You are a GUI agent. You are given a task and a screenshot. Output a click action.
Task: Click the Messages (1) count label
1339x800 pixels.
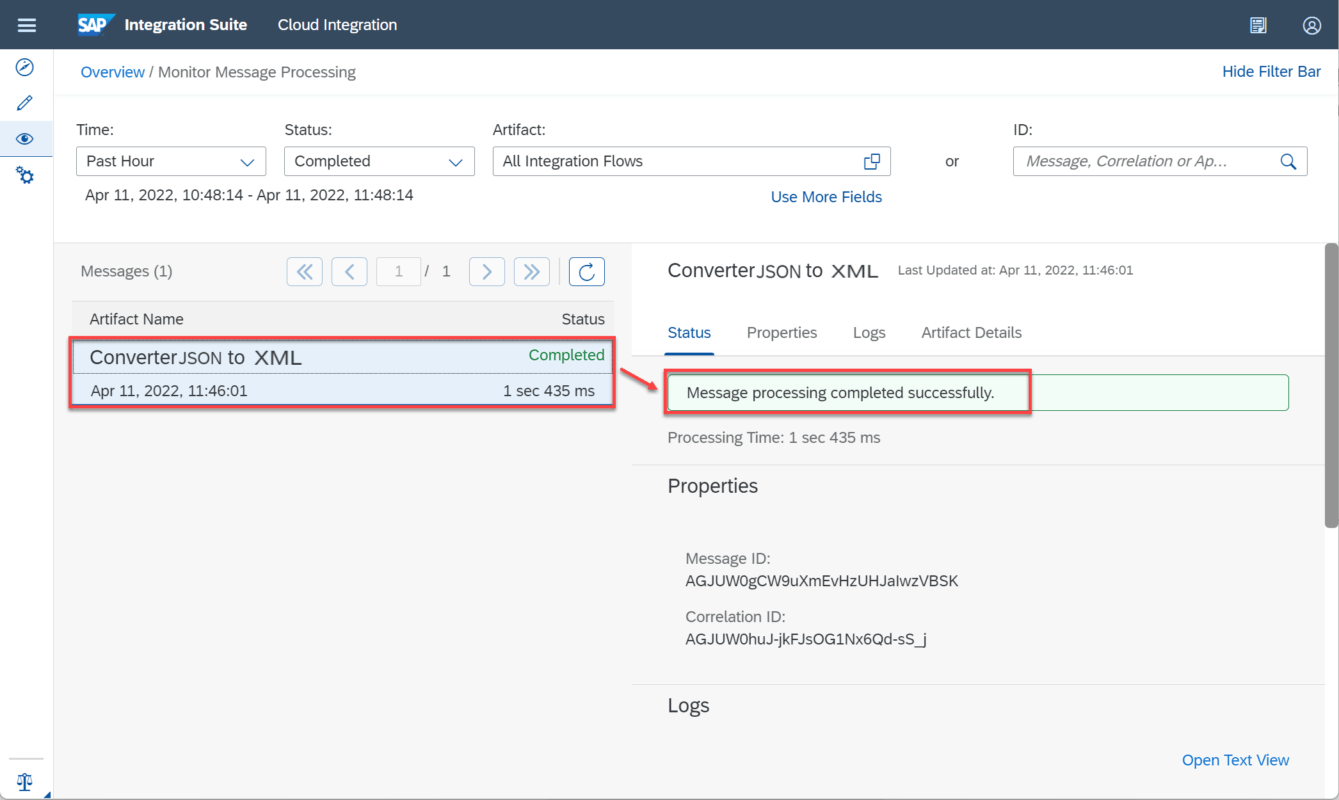pos(126,271)
